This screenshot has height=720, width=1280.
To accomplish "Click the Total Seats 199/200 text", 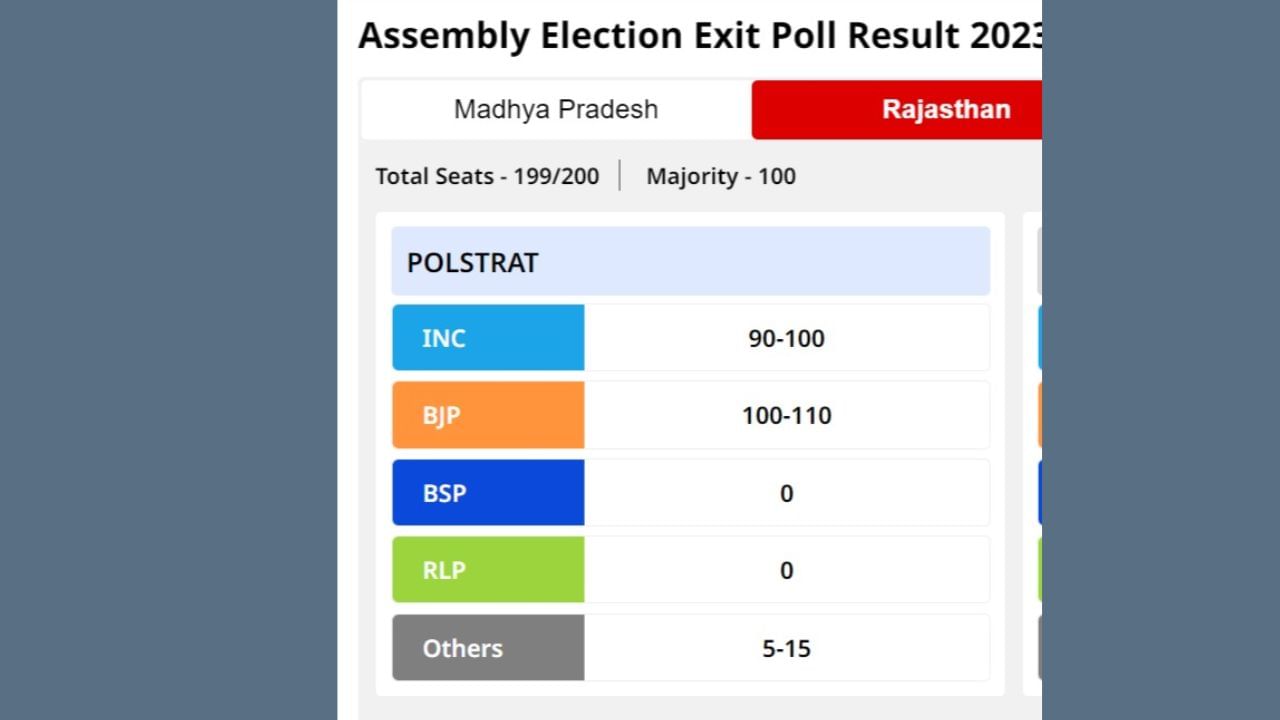I will tap(487, 177).
